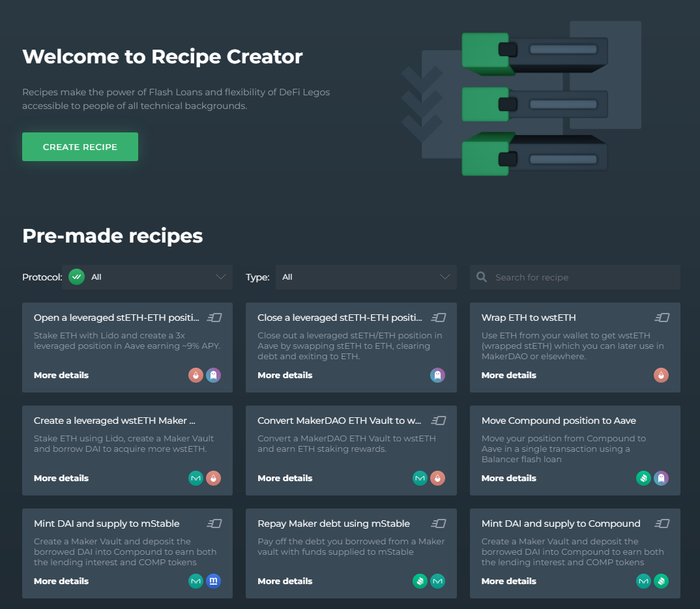Focus the Search for recipe field

click(x=575, y=277)
